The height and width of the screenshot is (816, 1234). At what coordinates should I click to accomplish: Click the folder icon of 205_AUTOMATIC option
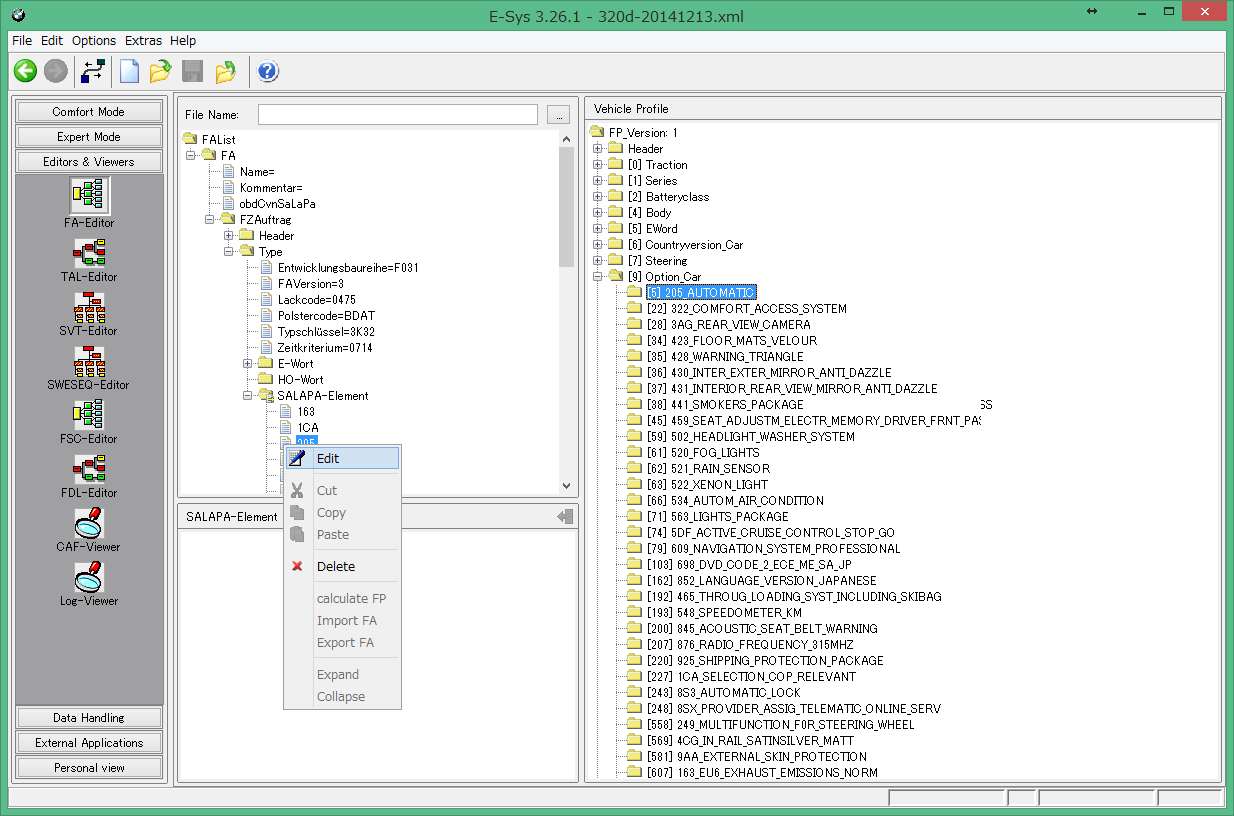pyautogui.click(x=634, y=293)
